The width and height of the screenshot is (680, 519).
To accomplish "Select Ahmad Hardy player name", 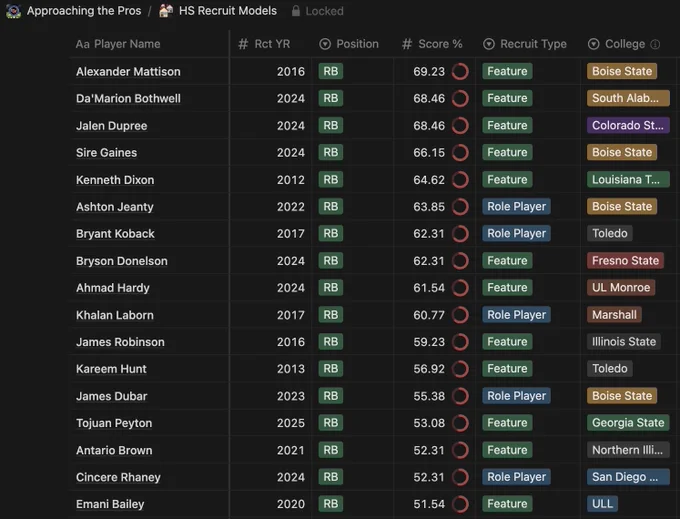I will pos(113,288).
